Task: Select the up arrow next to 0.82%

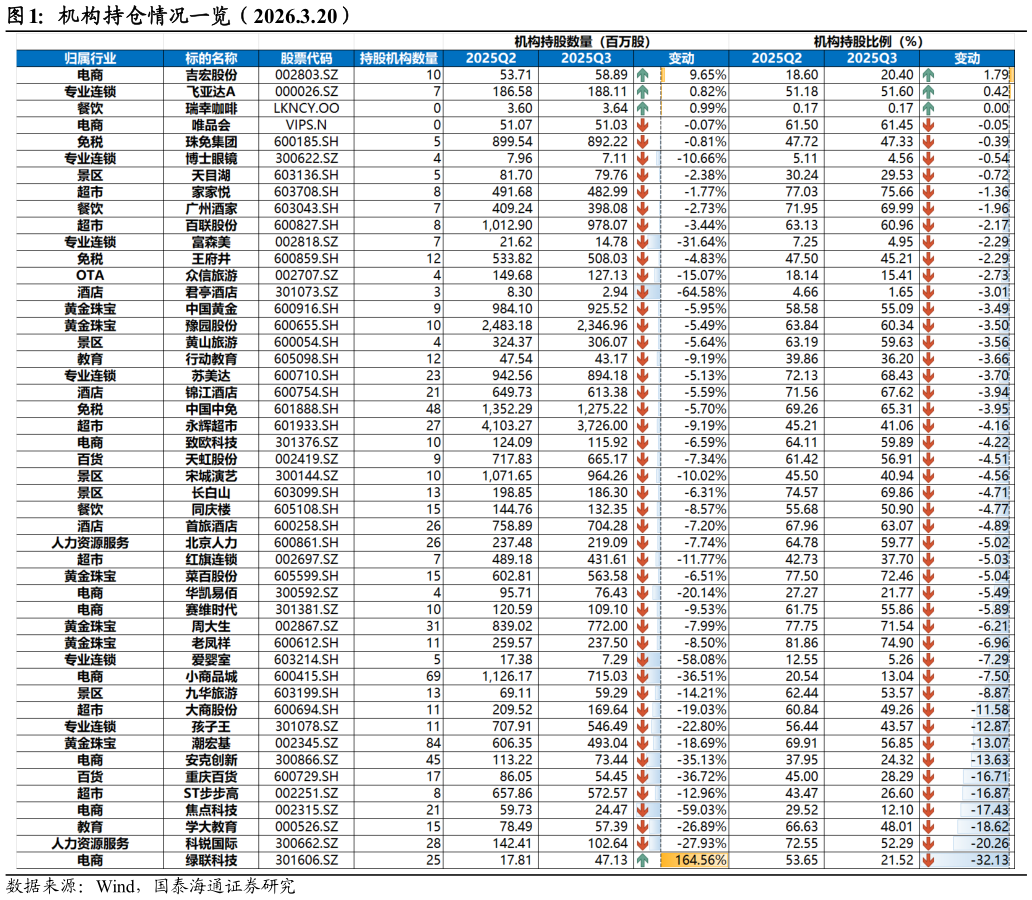Action: click(642, 92)
